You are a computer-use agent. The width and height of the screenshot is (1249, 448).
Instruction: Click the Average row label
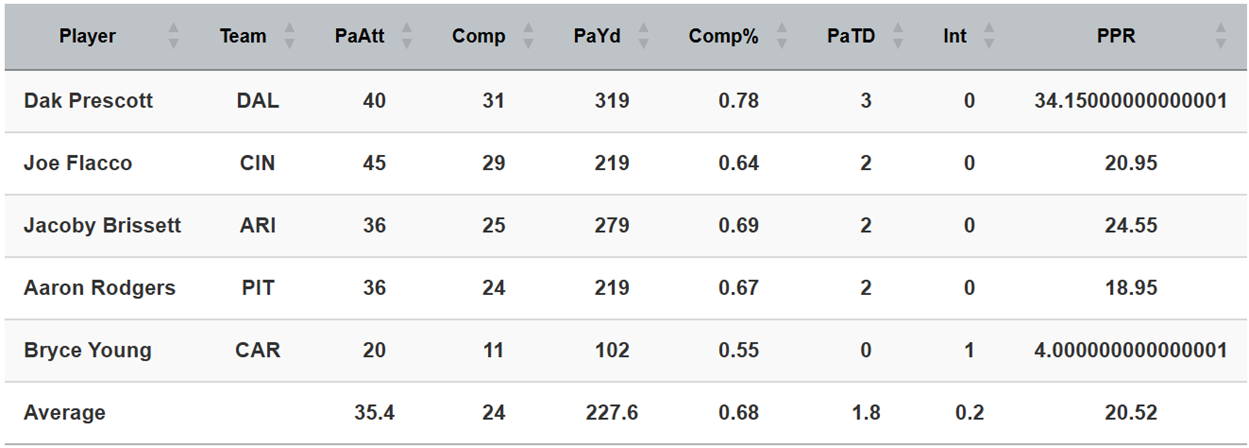tap(64, 412)
